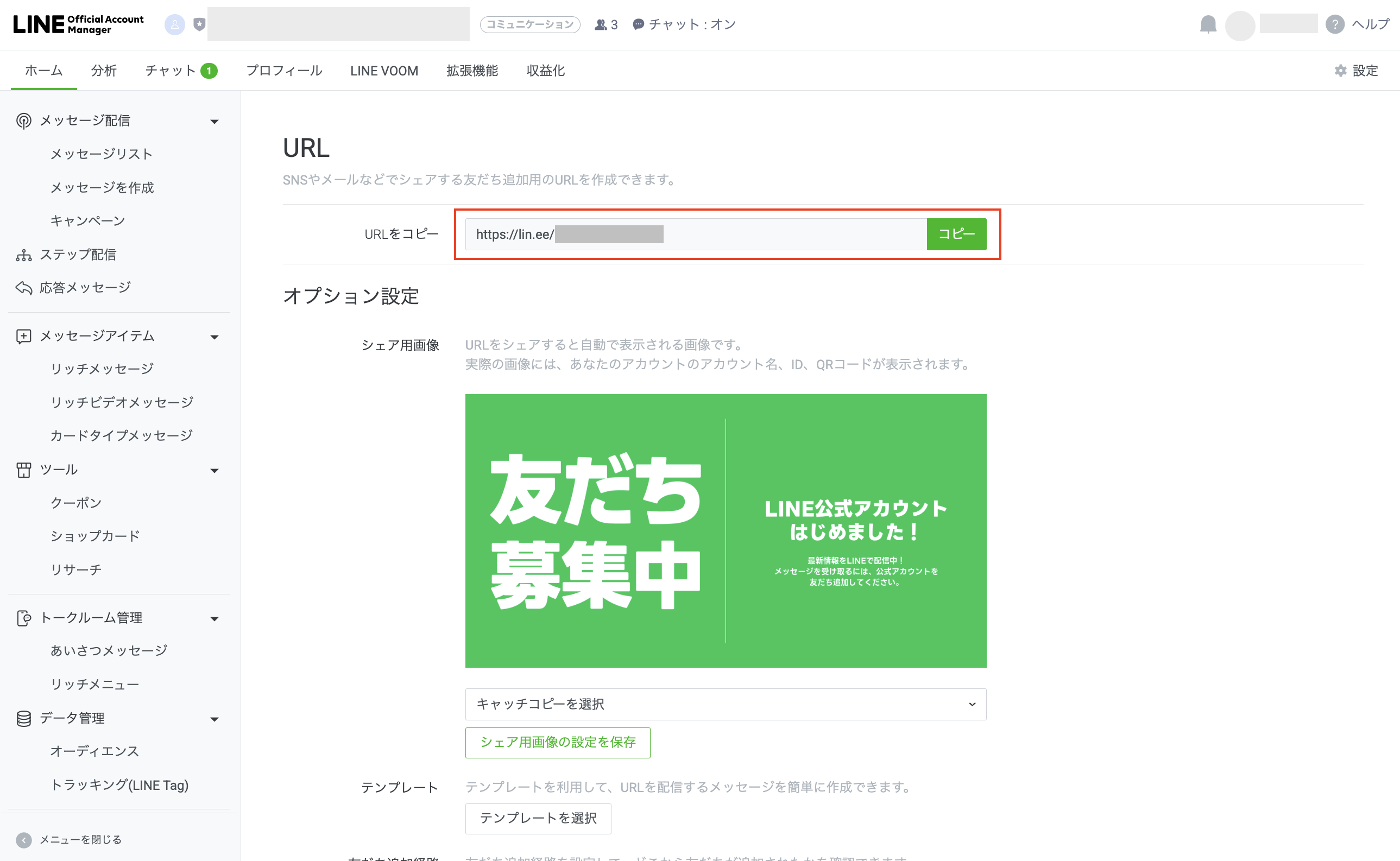Click the テンプレートを選択 button
The height and width of the screenshot is (861, 1400).
538,818
